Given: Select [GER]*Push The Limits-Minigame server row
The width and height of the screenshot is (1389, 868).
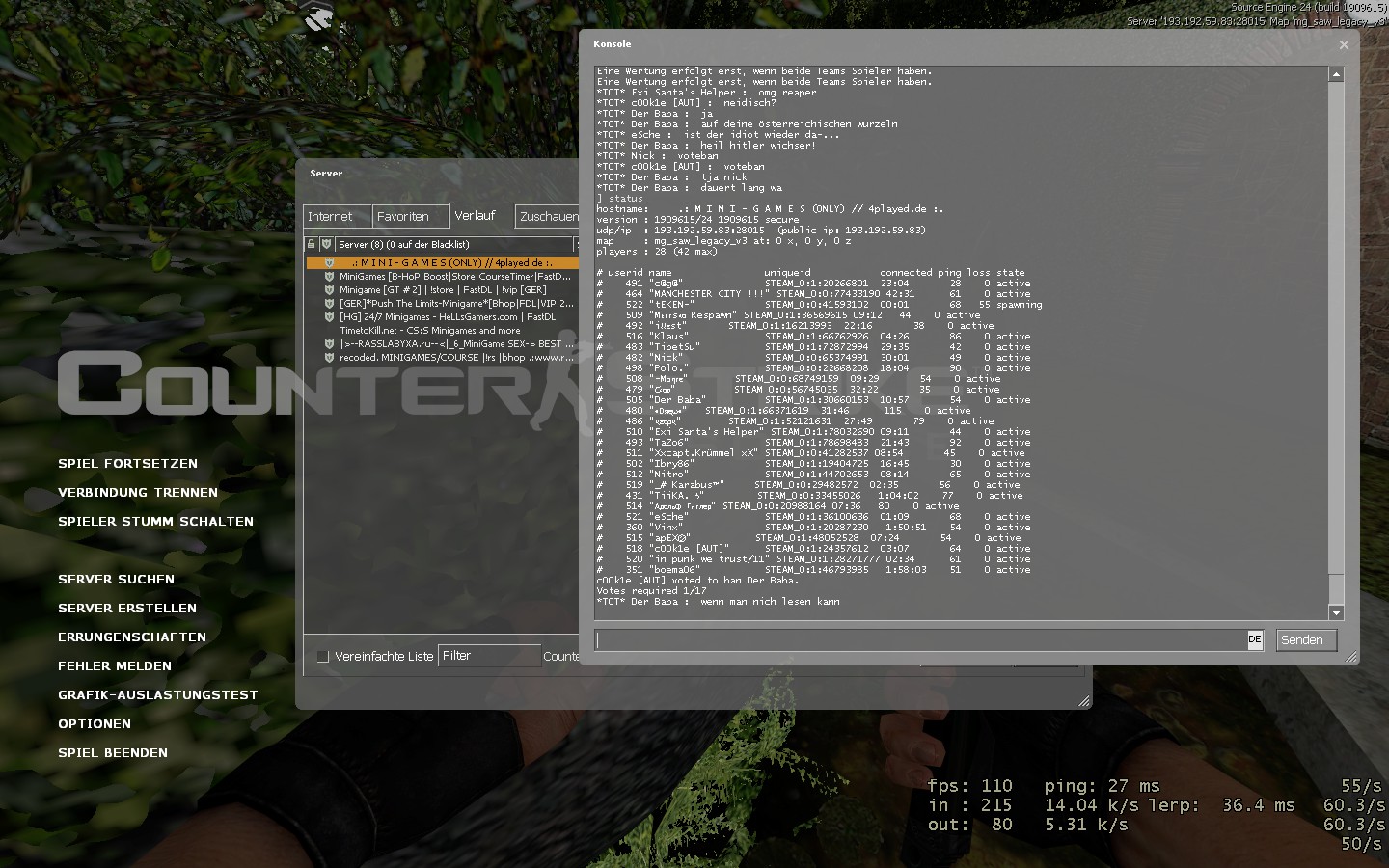Looking at the screenshot, I should (442, 303).
